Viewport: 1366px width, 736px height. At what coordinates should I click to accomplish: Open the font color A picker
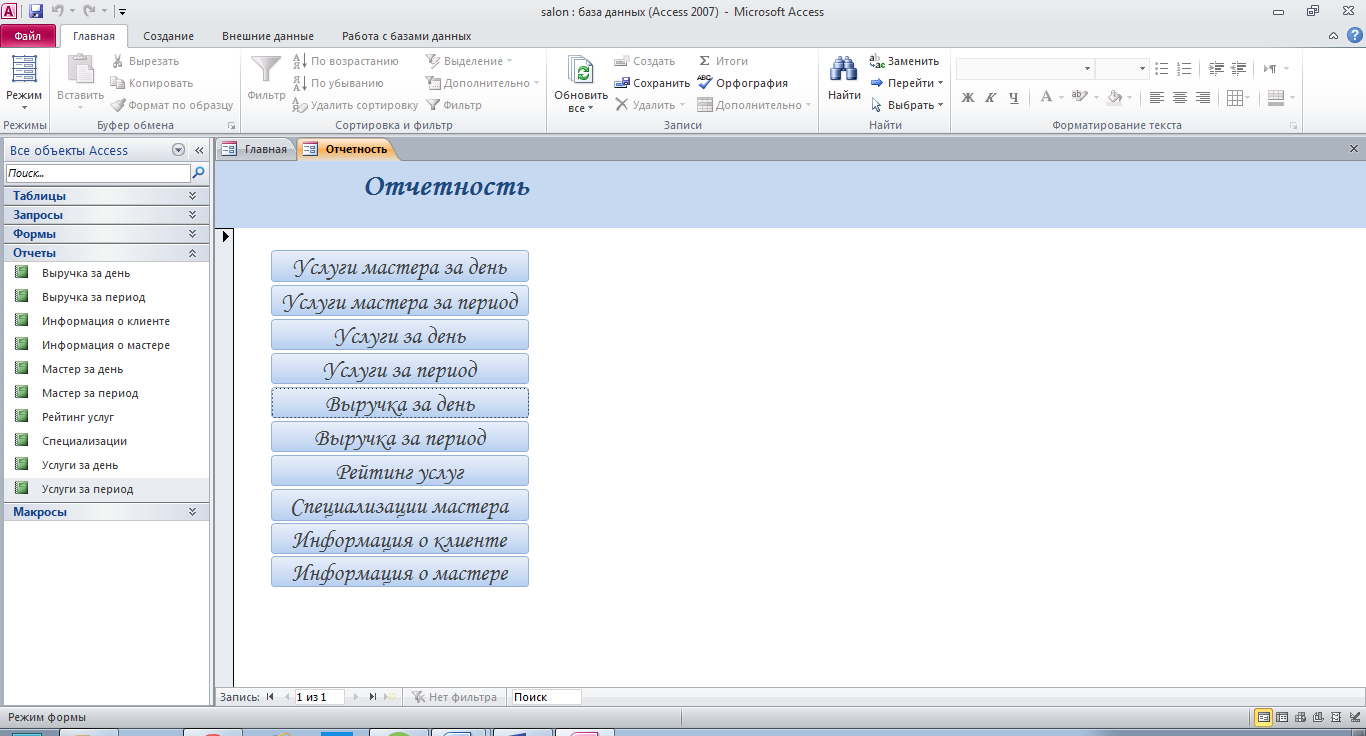pyautogui.click(x=1046, y=98)
